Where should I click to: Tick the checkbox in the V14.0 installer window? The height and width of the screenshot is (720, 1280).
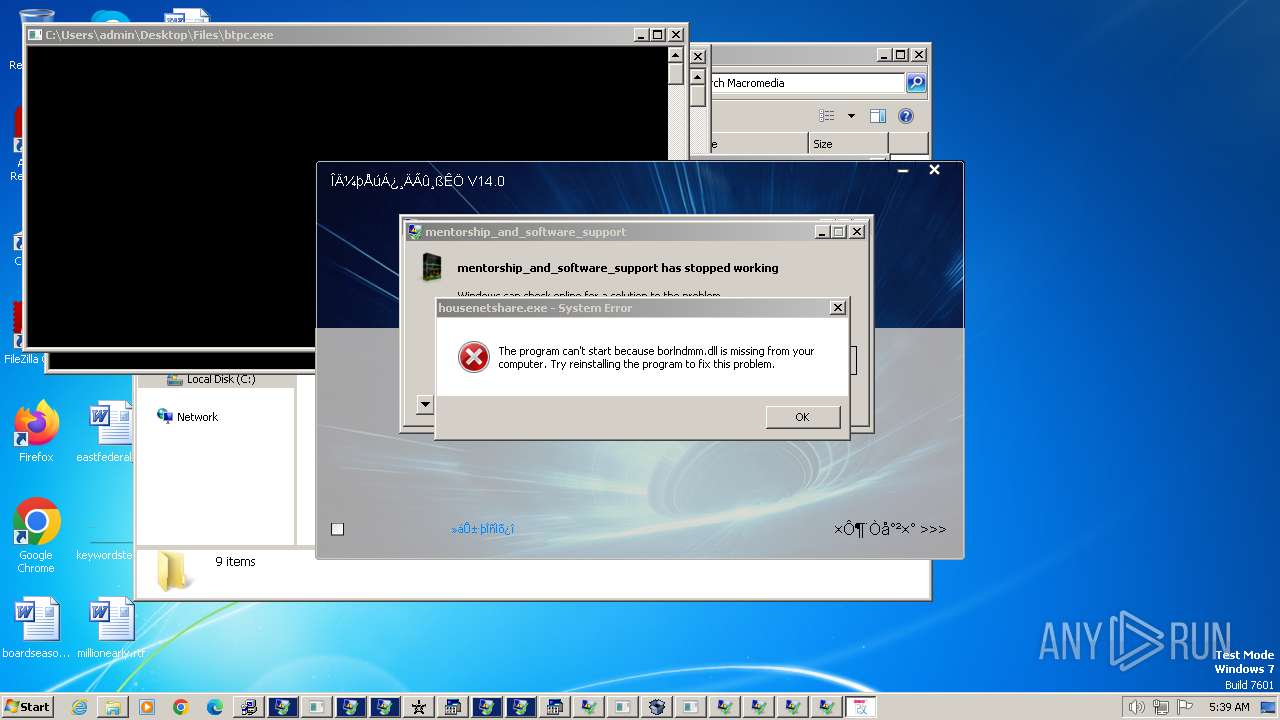click(338, 529)
